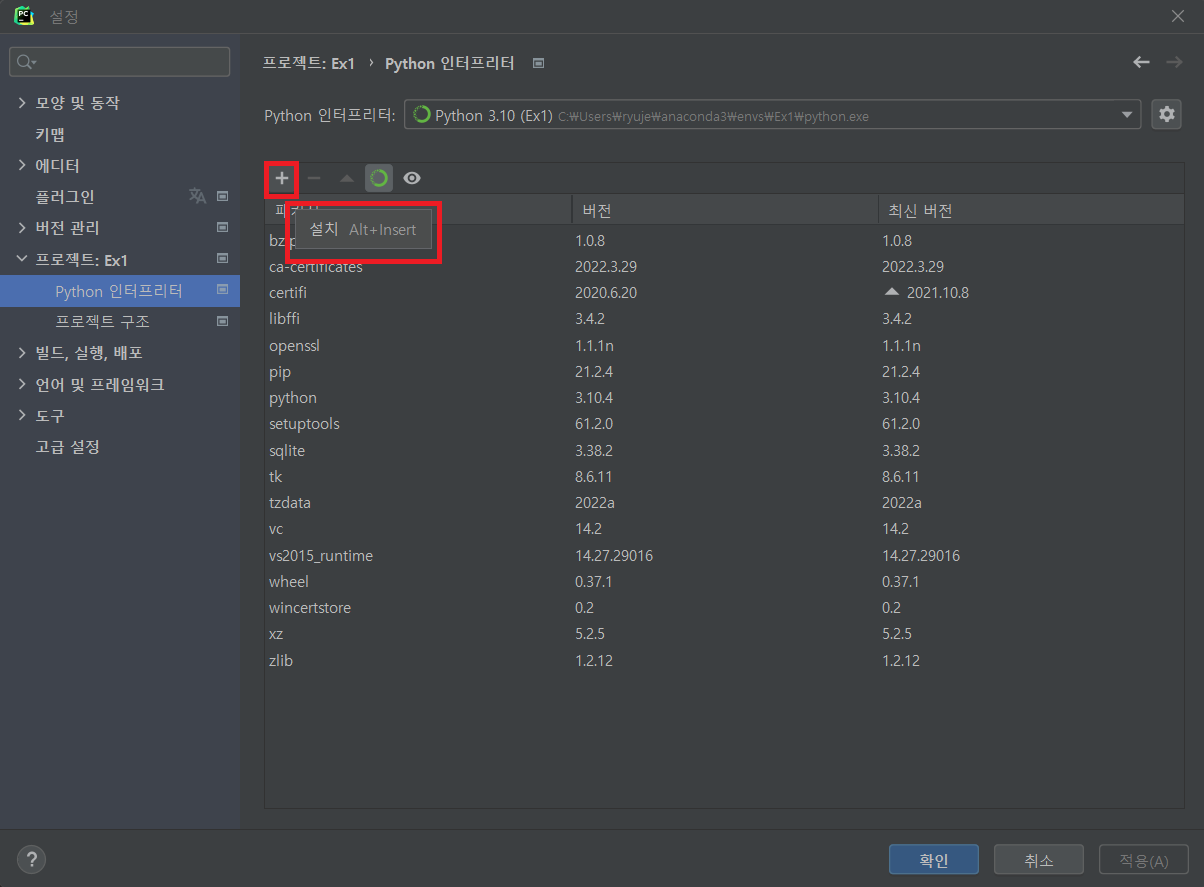The height and width of the screenshot is (887, 1204).
Task: Select the wincertstore package row
Action: (x=724, y=607)
